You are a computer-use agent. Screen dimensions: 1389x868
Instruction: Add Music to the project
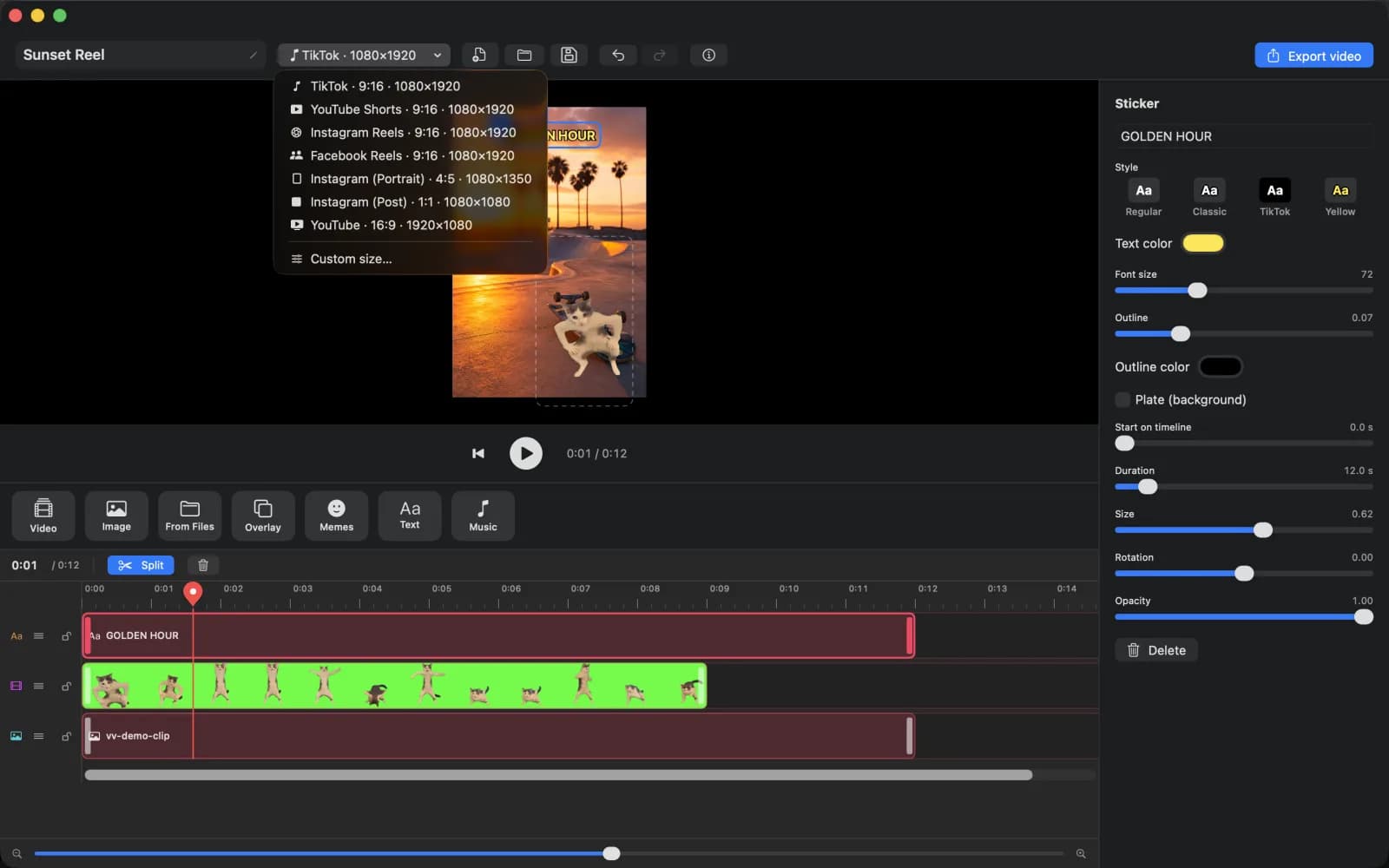[483, 516]
